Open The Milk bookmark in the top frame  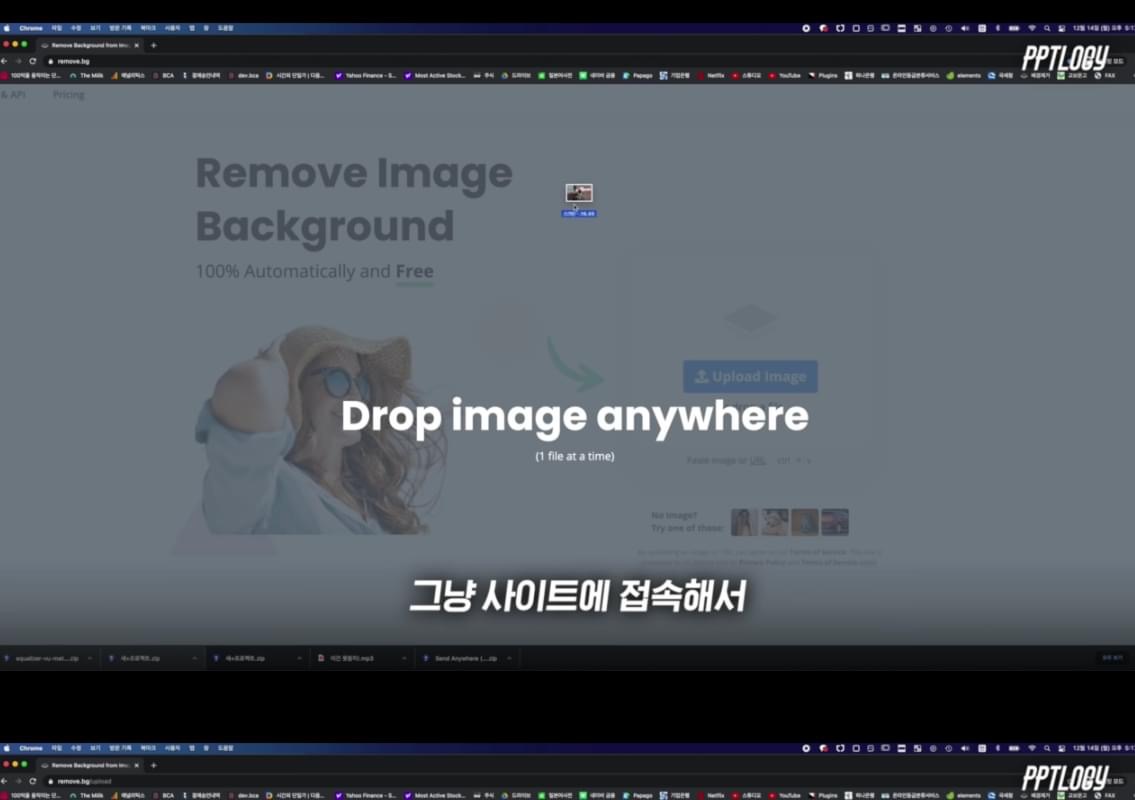87,75
